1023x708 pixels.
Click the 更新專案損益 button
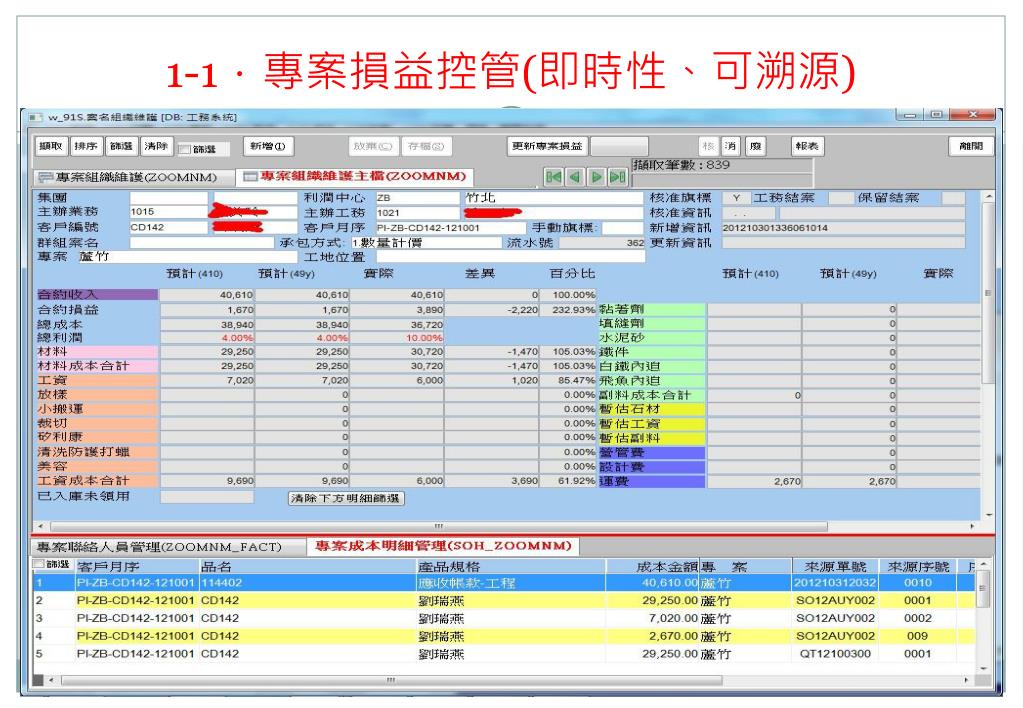(x=547, y=146)
